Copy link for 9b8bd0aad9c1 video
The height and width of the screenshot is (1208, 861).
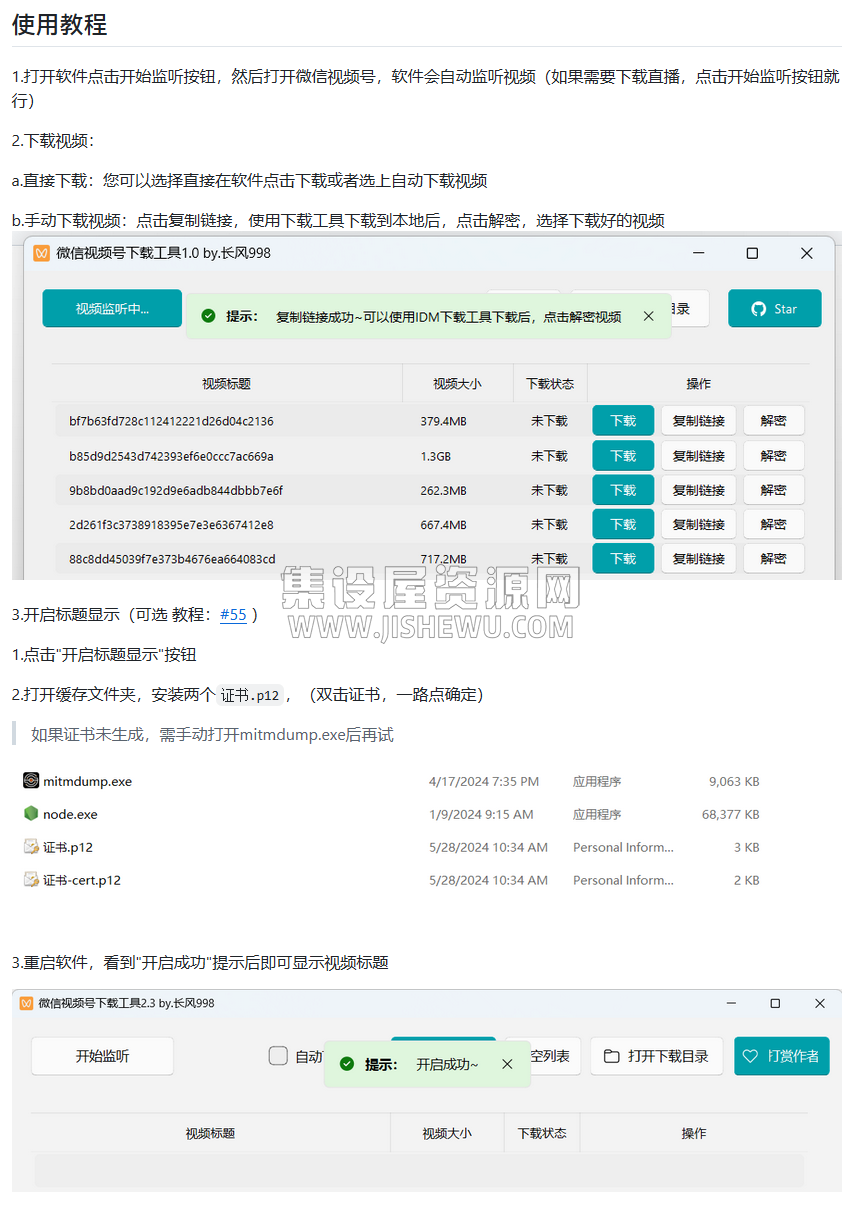coord(698,490)
